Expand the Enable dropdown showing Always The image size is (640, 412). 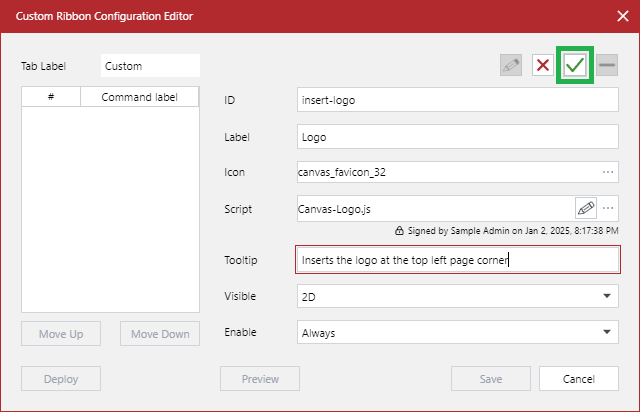click(x=608, y=333)
